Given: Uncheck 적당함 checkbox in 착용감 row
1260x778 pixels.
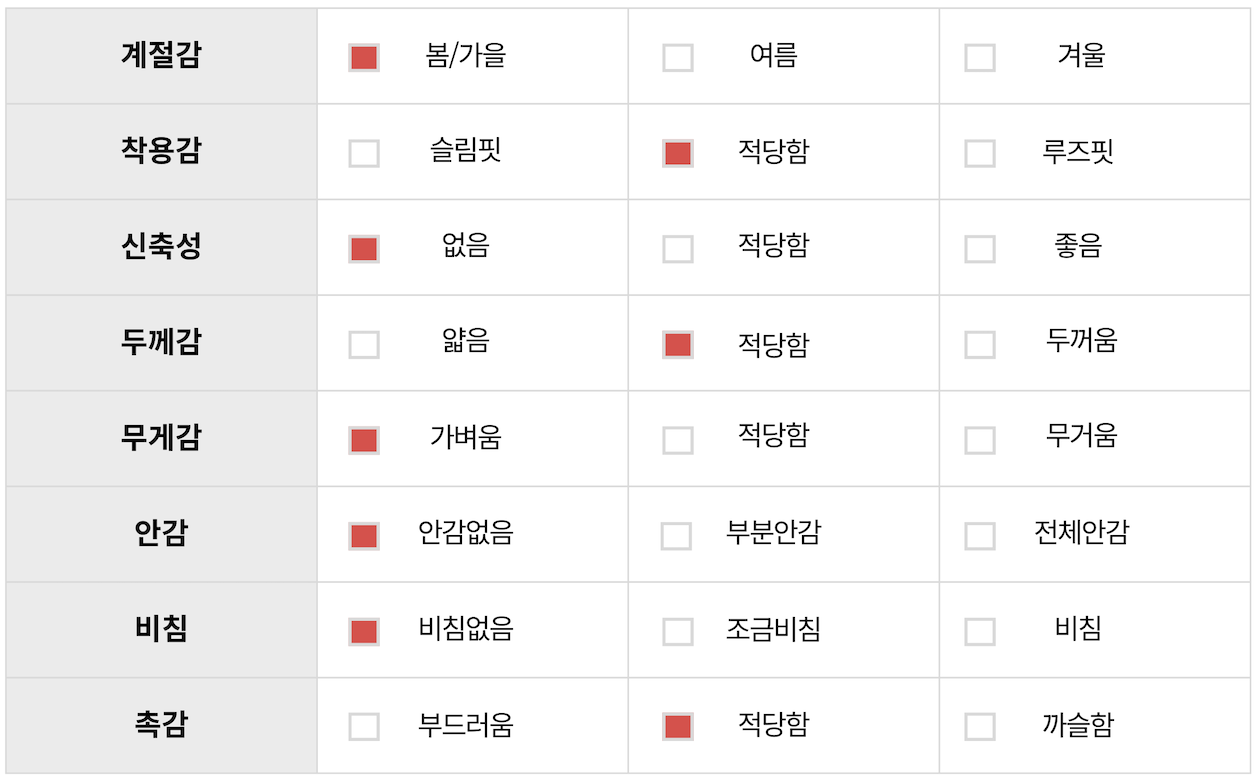Looking at the screenshot, I should 678,153.
